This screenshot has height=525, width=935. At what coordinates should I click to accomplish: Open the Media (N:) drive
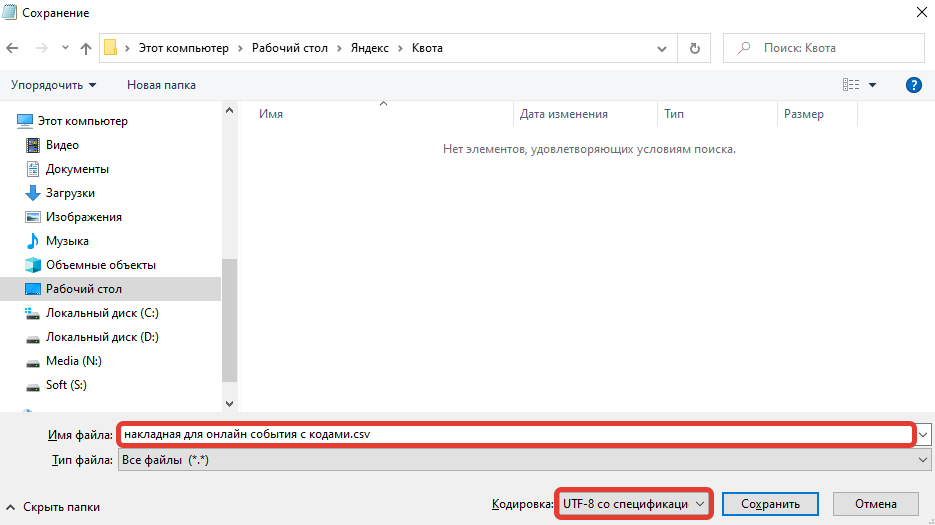click(73, 361)
